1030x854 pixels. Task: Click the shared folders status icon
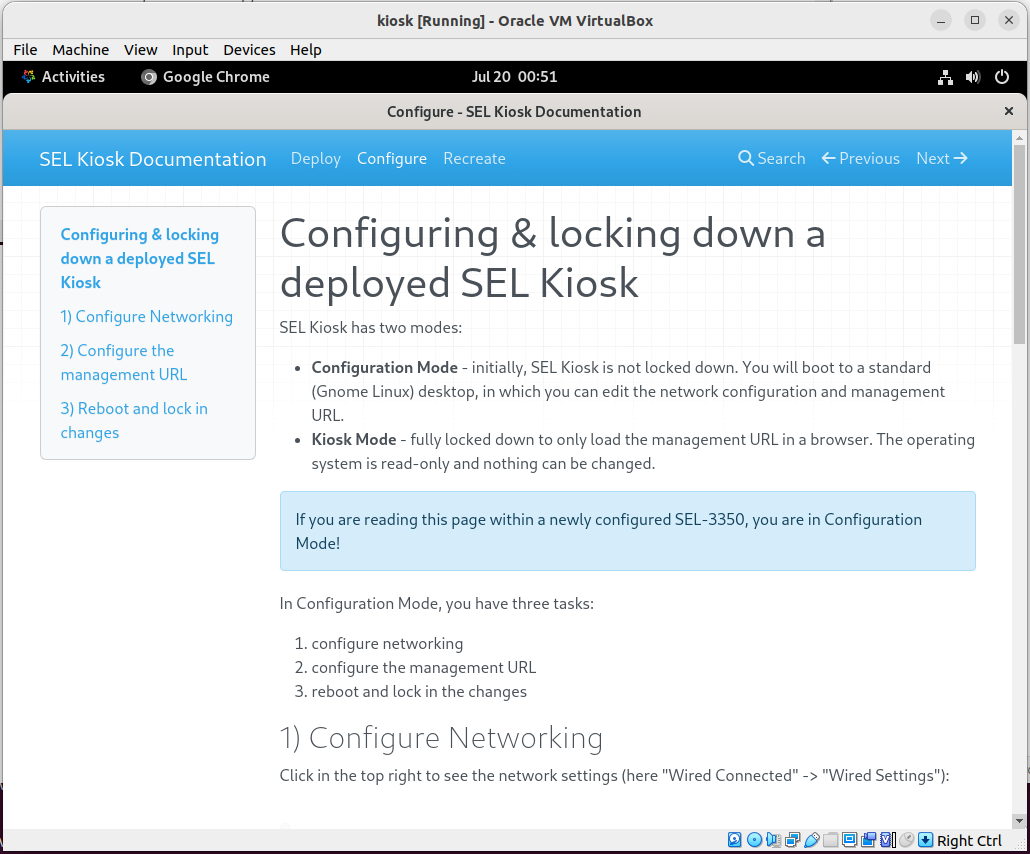pyautogui.click(x=830, y=840)
